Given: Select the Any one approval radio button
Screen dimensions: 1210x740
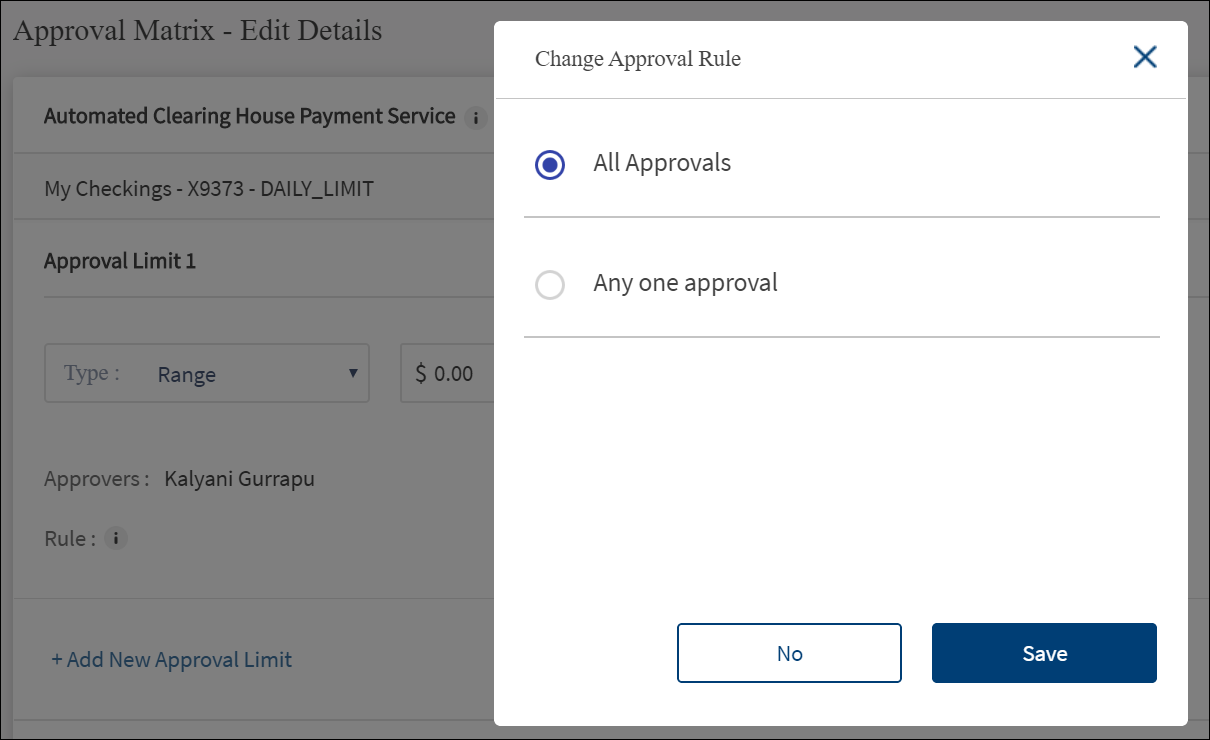Looking at the screenshot, I should coord(550,285).
